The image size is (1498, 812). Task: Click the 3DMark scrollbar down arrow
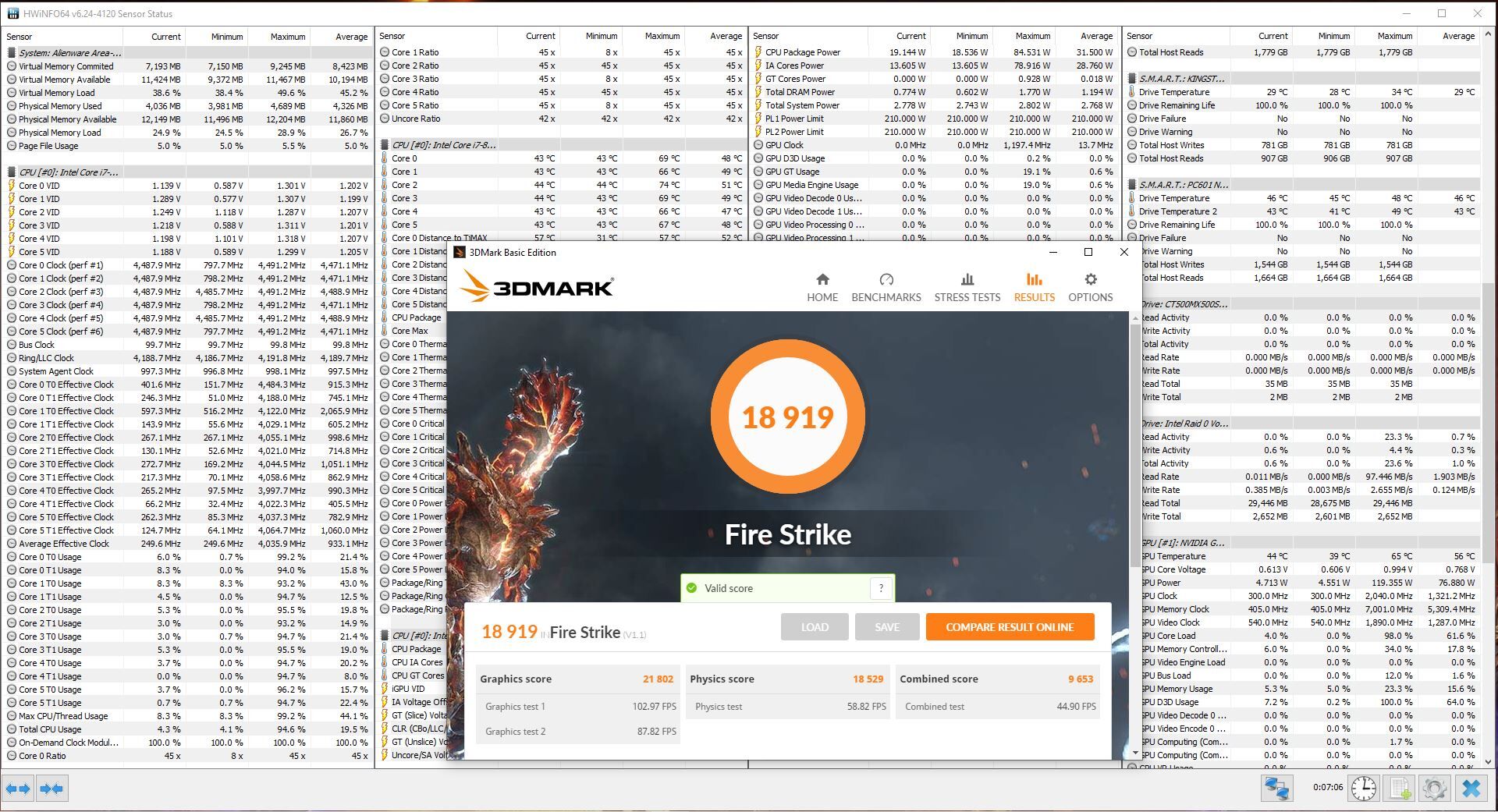point(1135,753)
